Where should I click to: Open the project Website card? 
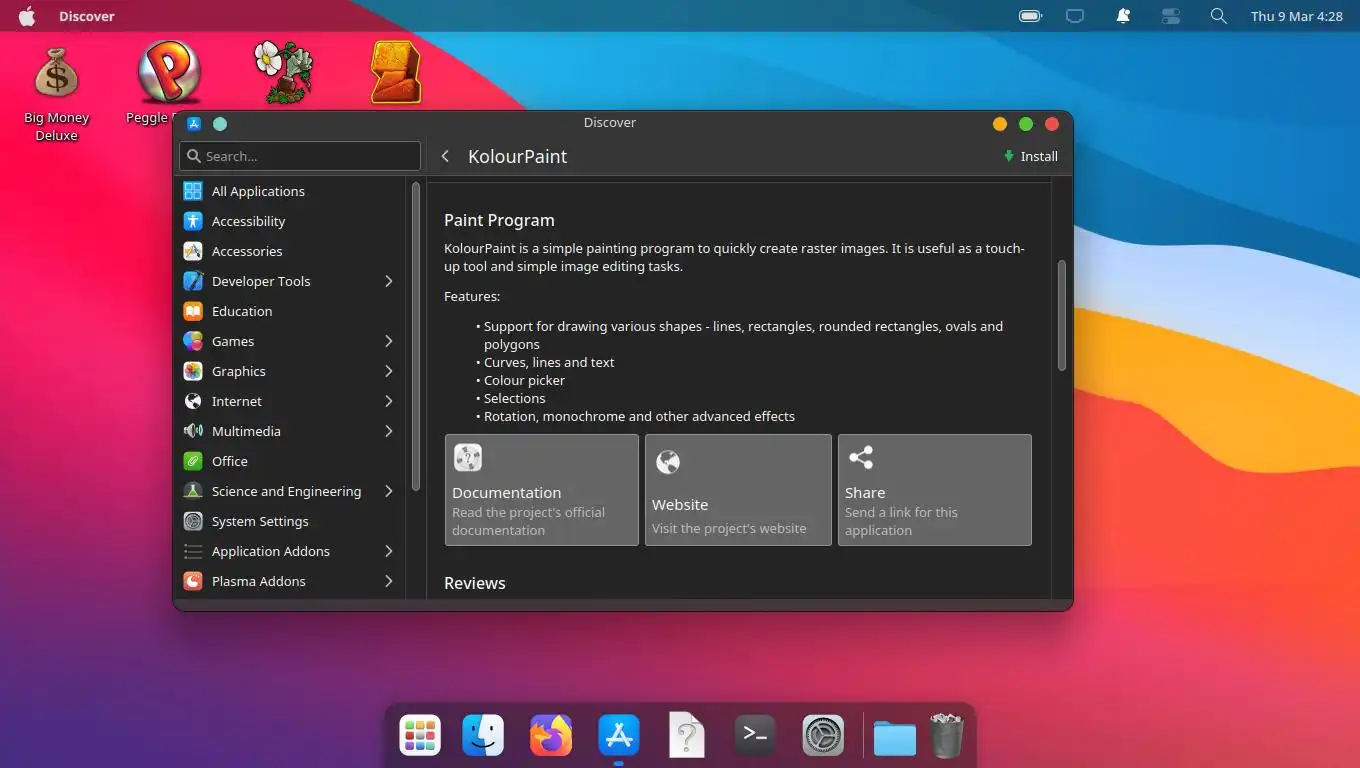tap(738, 490)
